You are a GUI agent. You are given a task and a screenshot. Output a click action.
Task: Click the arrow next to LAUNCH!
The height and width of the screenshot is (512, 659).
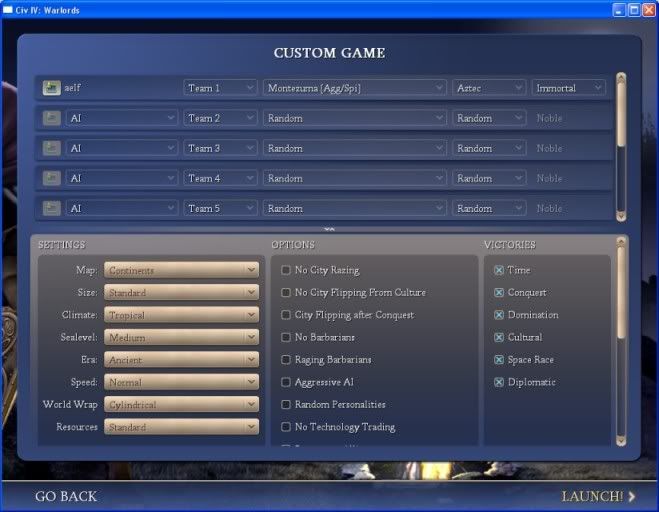pos(632,496)
